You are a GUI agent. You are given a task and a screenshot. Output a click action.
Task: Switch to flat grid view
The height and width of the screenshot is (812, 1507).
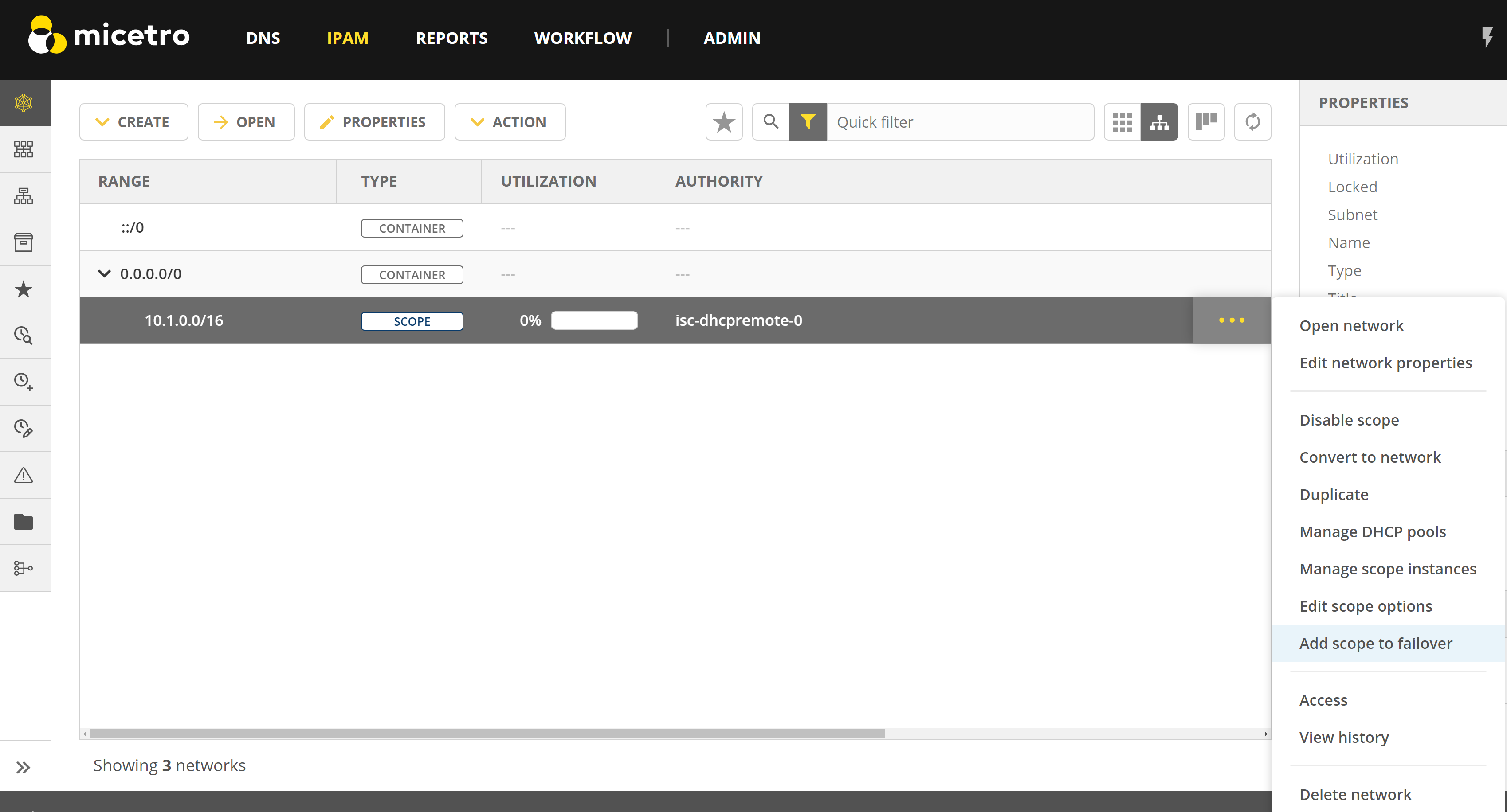pyautogui.click(x=1122, y=121)
